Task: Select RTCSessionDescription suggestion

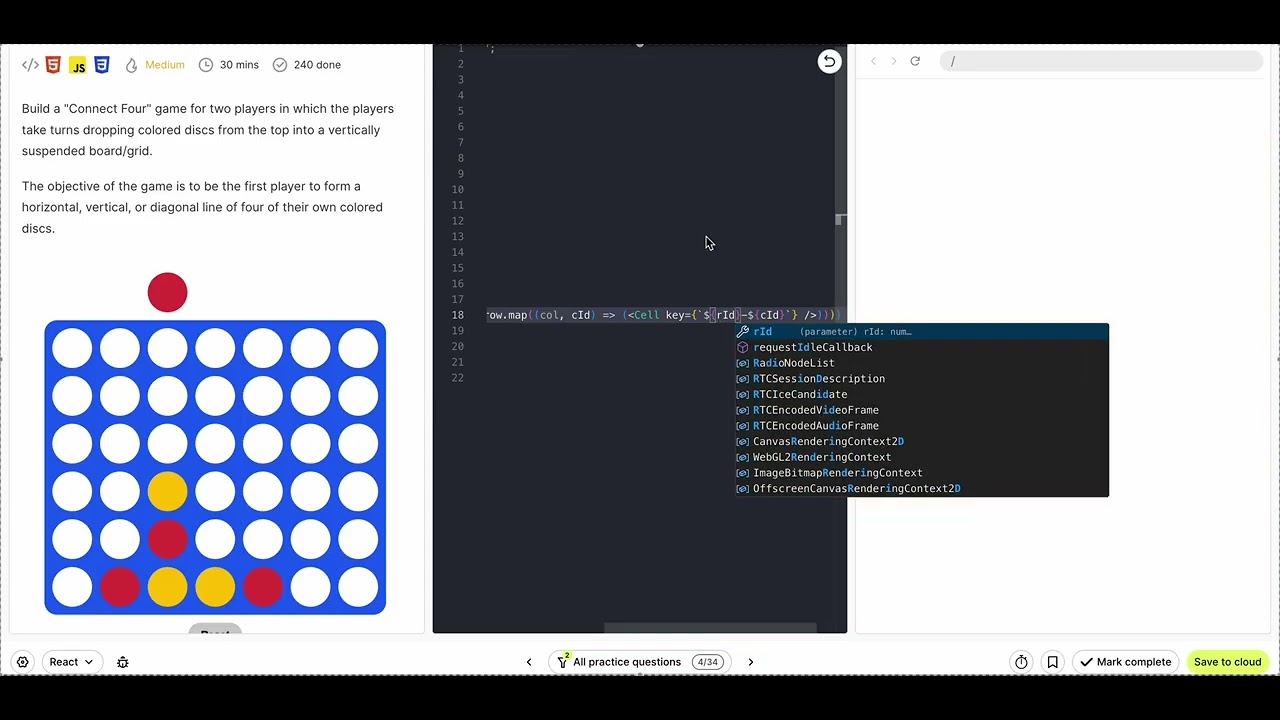Action: pos(922,379)
